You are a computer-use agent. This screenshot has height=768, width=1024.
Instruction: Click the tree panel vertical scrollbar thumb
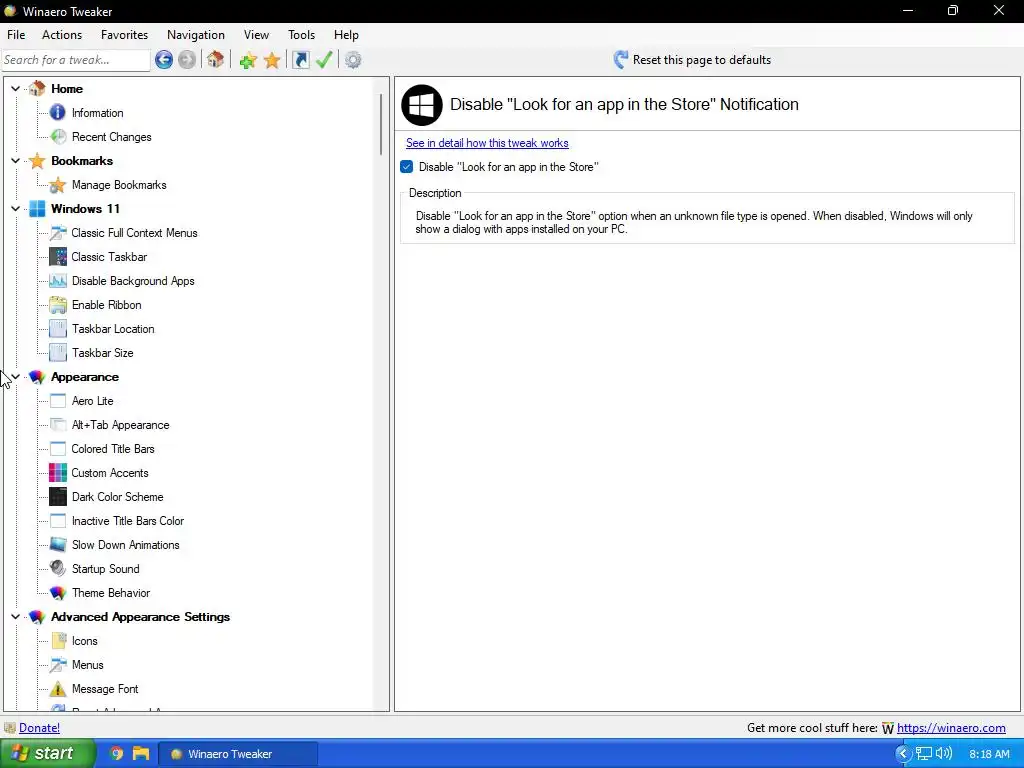380,123
